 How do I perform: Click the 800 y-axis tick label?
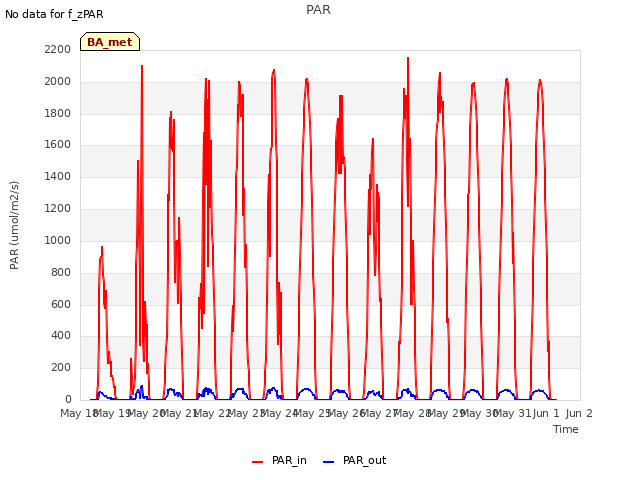coord(61,272)
